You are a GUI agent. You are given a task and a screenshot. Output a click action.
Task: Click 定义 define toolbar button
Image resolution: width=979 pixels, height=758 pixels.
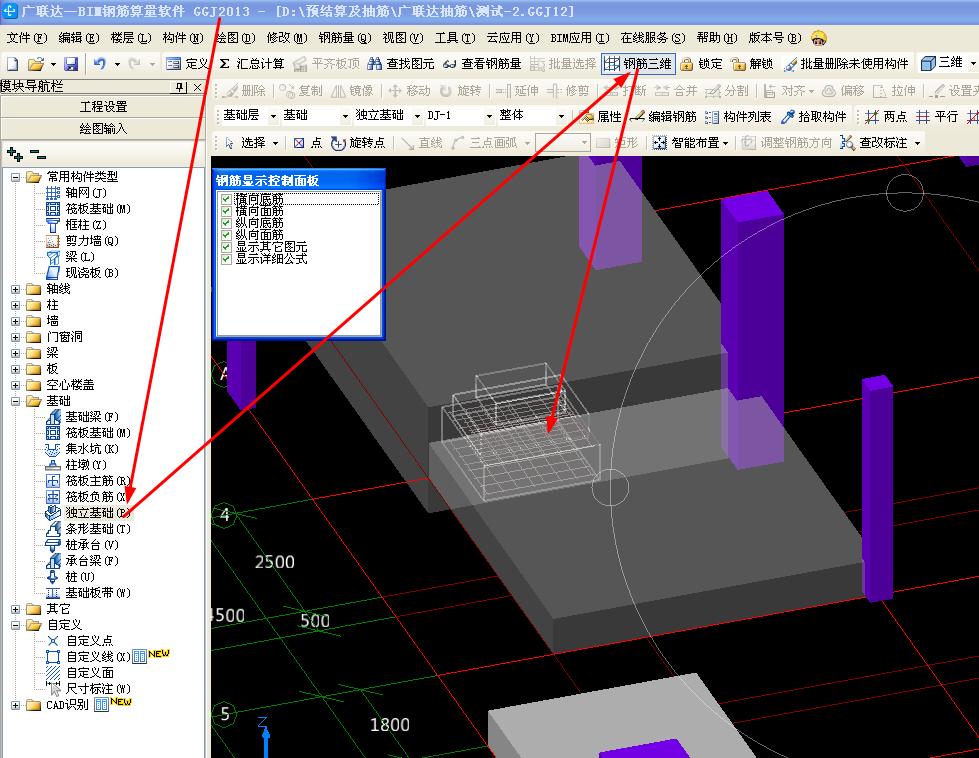click(187, 64)
